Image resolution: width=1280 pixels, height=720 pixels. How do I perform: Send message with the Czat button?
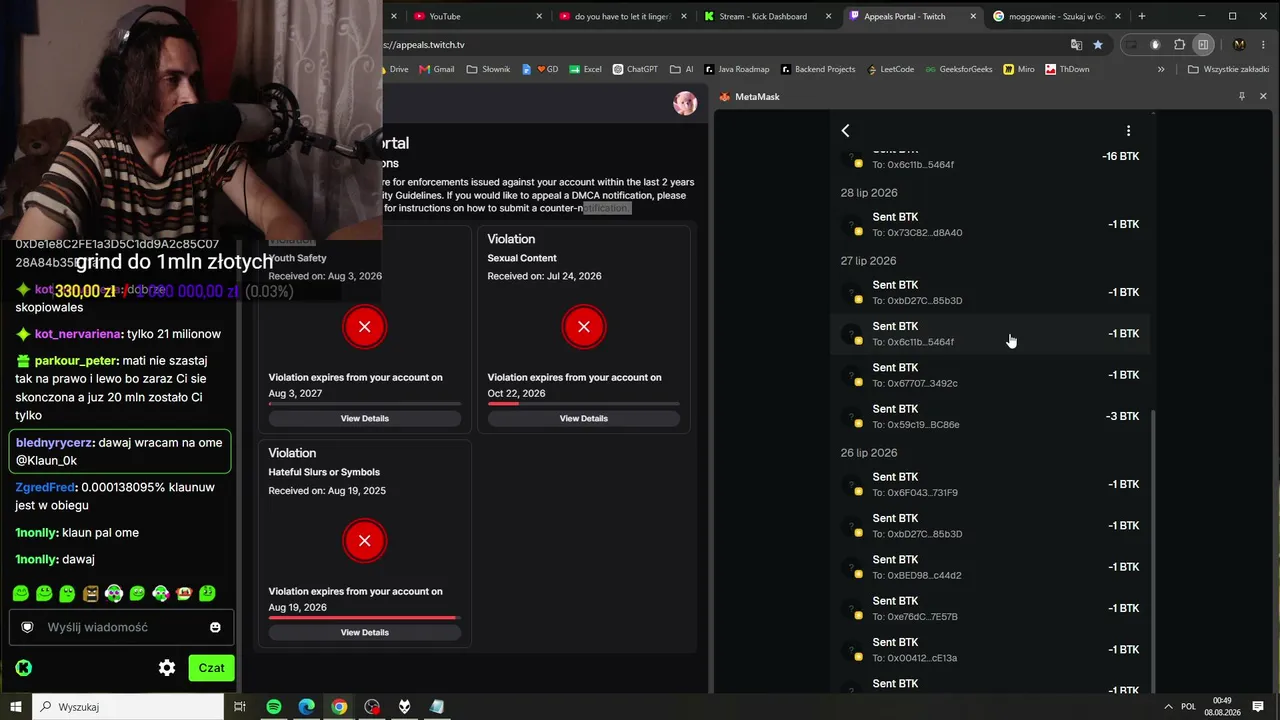(211, 668)
